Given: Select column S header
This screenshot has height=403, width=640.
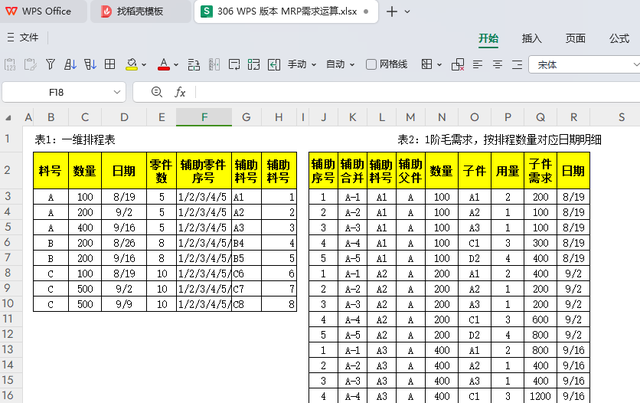Looking at the screenshot, I should tap(621, 118).
